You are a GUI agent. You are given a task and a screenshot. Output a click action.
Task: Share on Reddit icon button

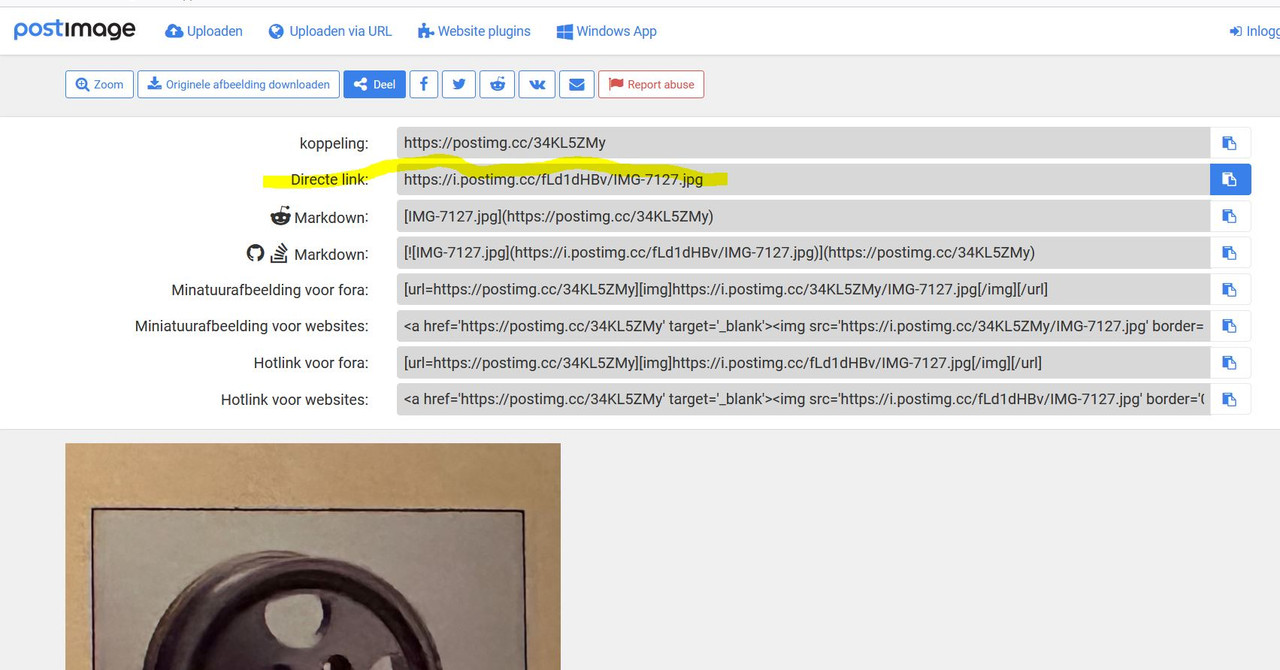pos(497,84)
